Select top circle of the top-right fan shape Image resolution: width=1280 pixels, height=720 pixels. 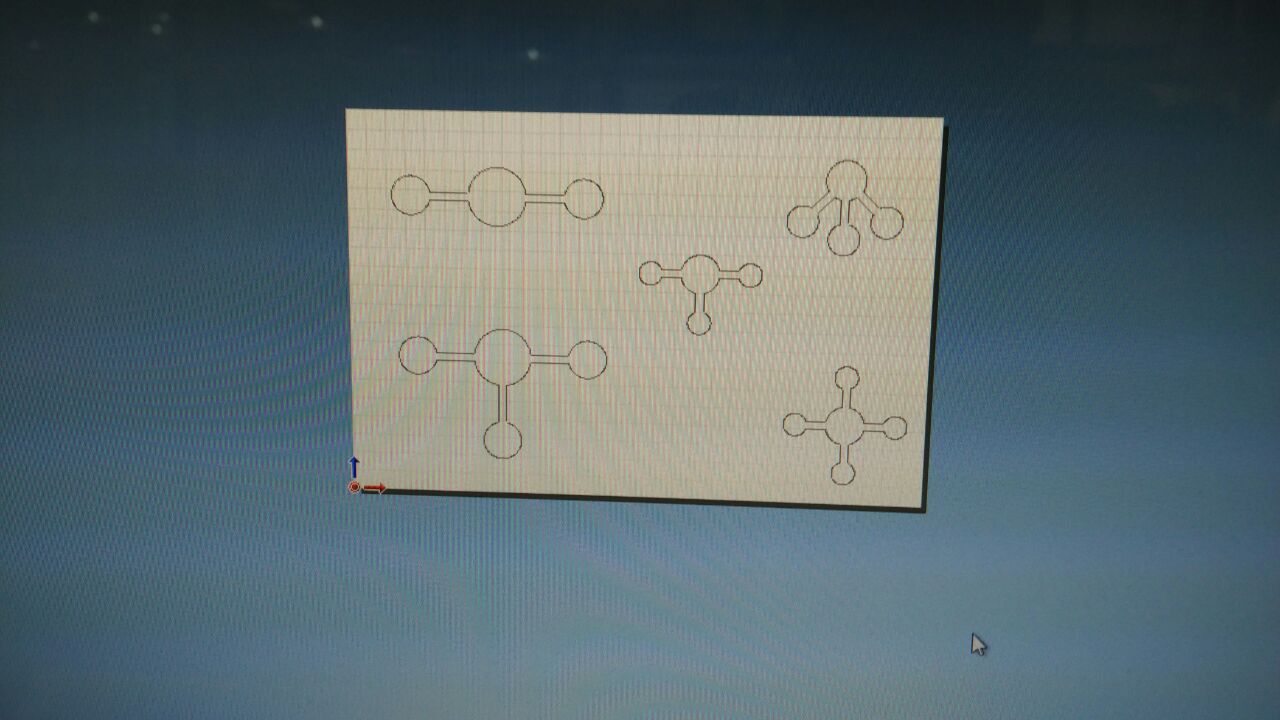(x=847, y=180)
